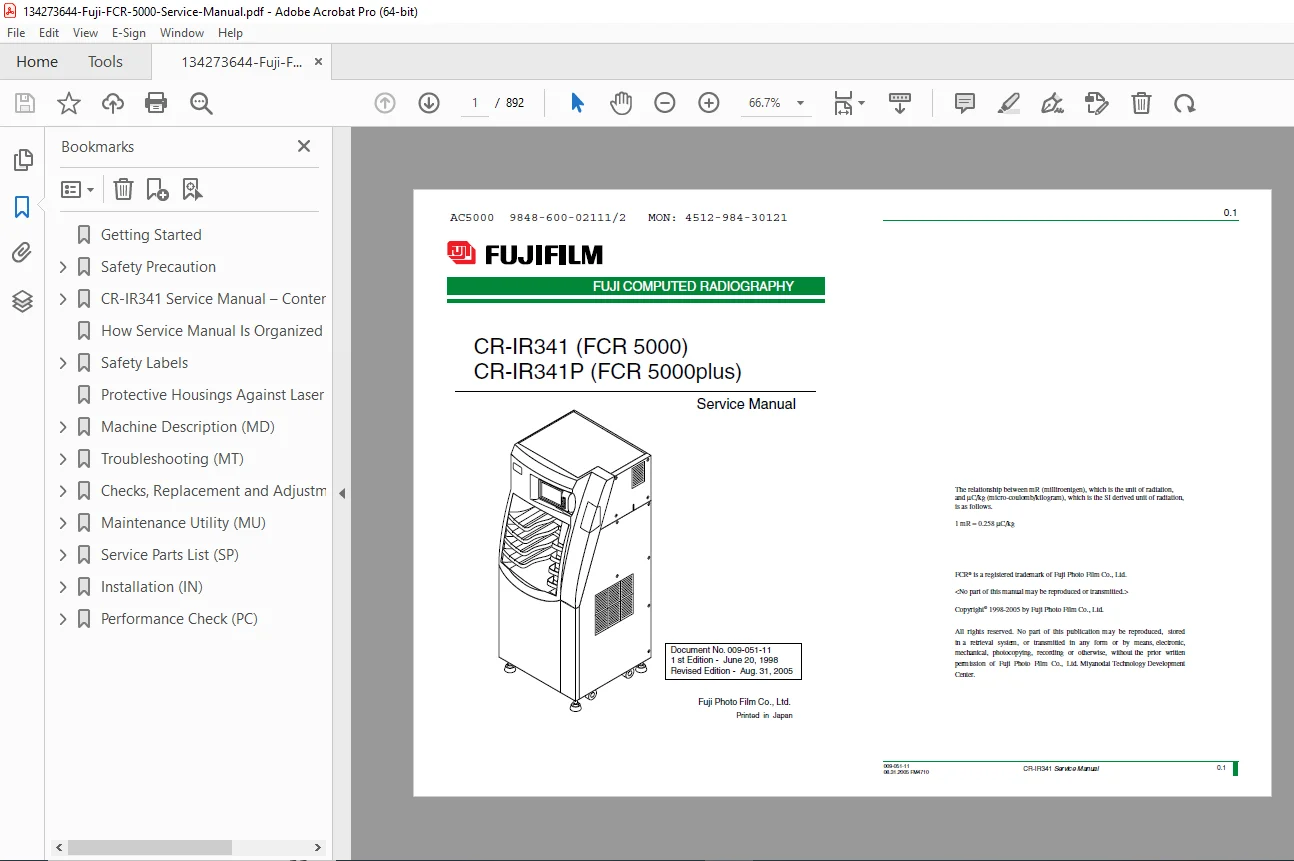
Task: Zoom out with minus icon
Action: 665,103
